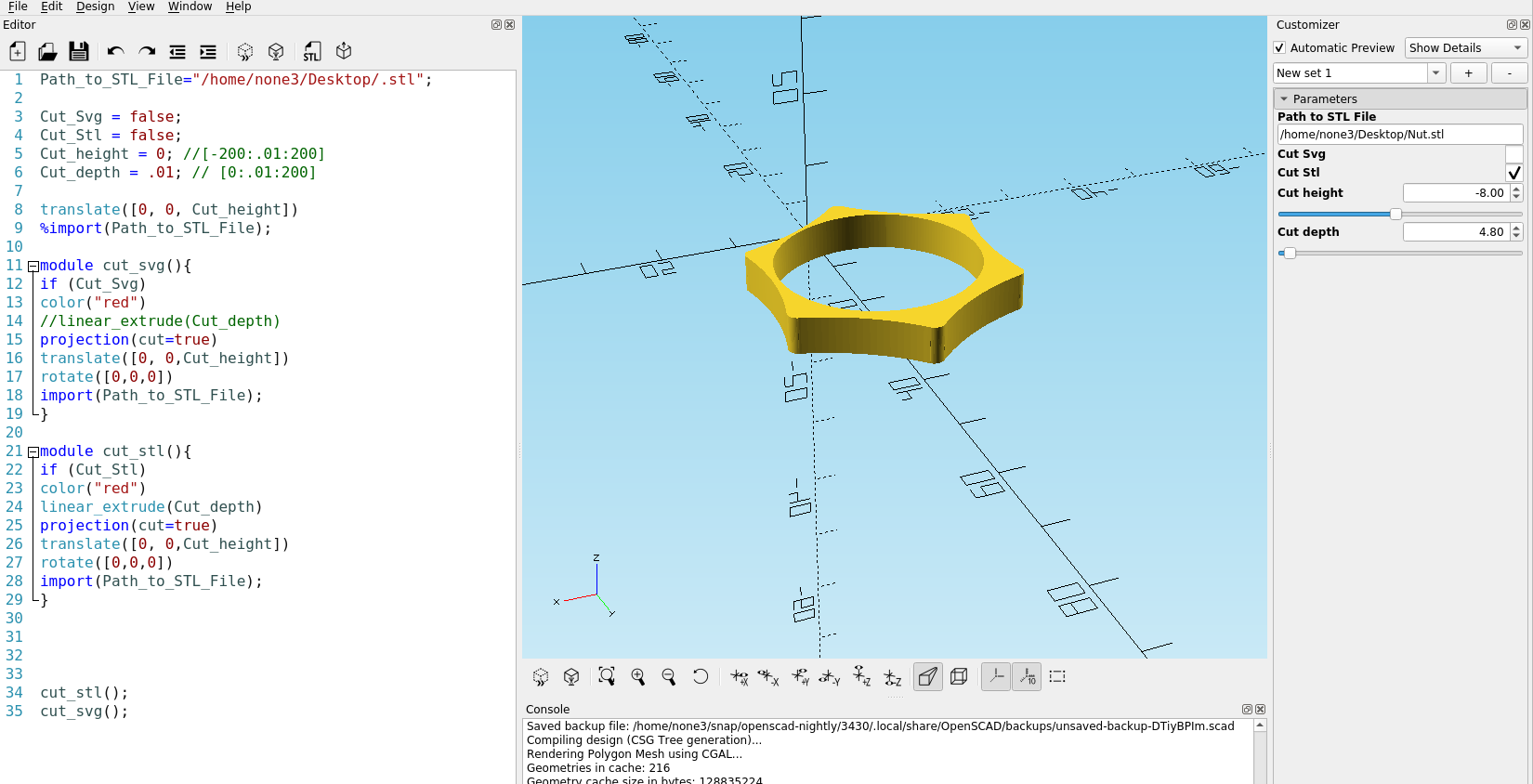
Task: Open the Edit menu
Action: pos(51,7)
